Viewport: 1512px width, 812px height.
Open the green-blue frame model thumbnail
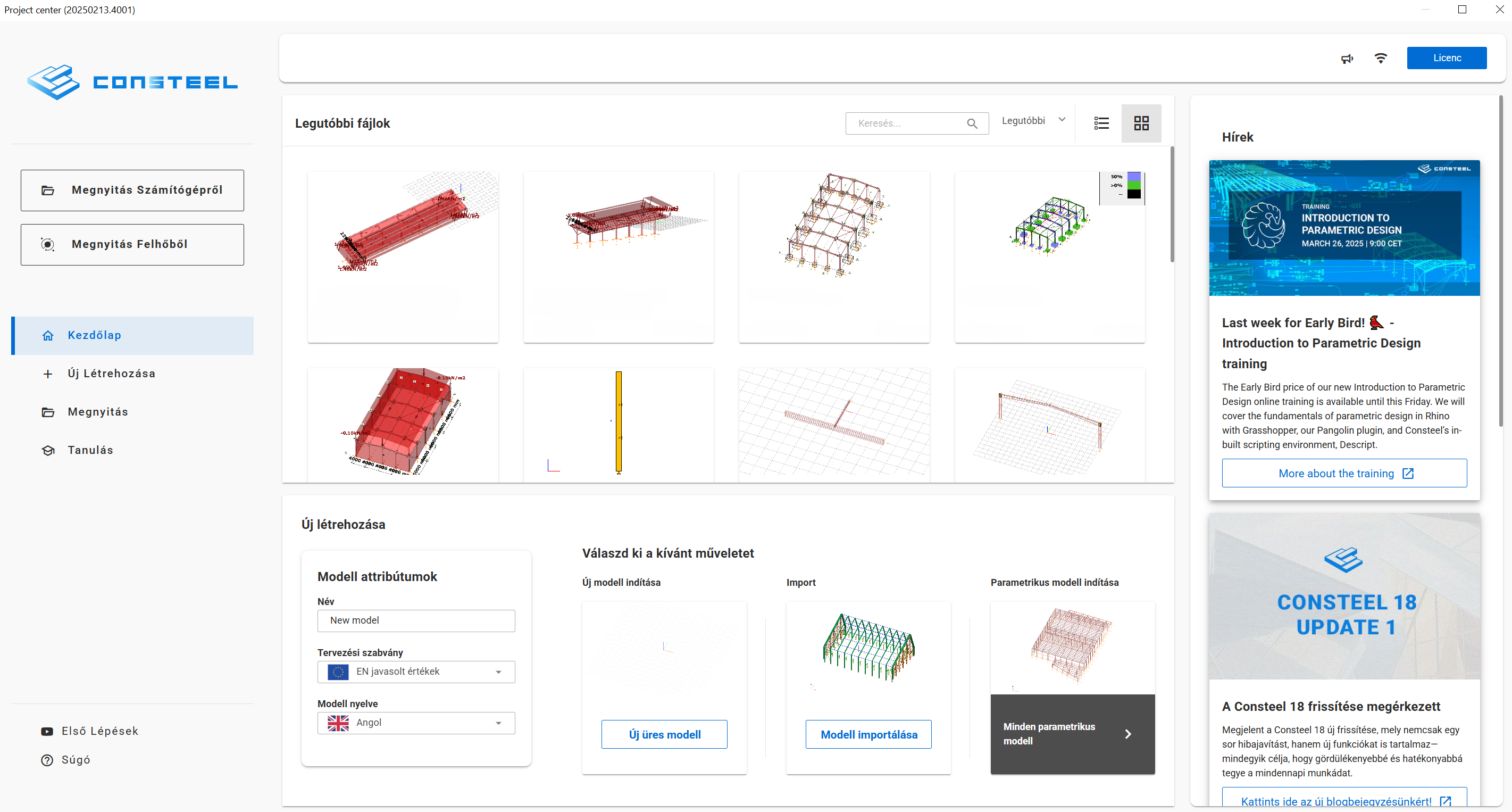1049,256
